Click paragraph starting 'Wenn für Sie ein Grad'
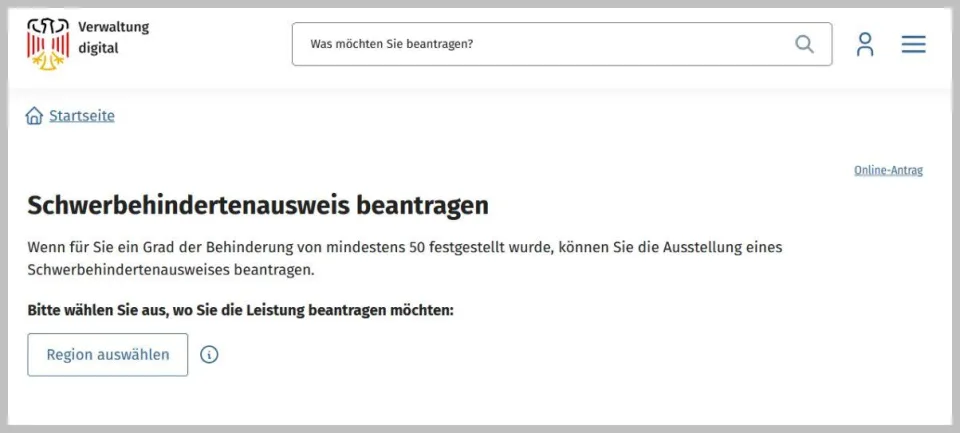This screenshot has height=433, width=960. click(405, 259)
